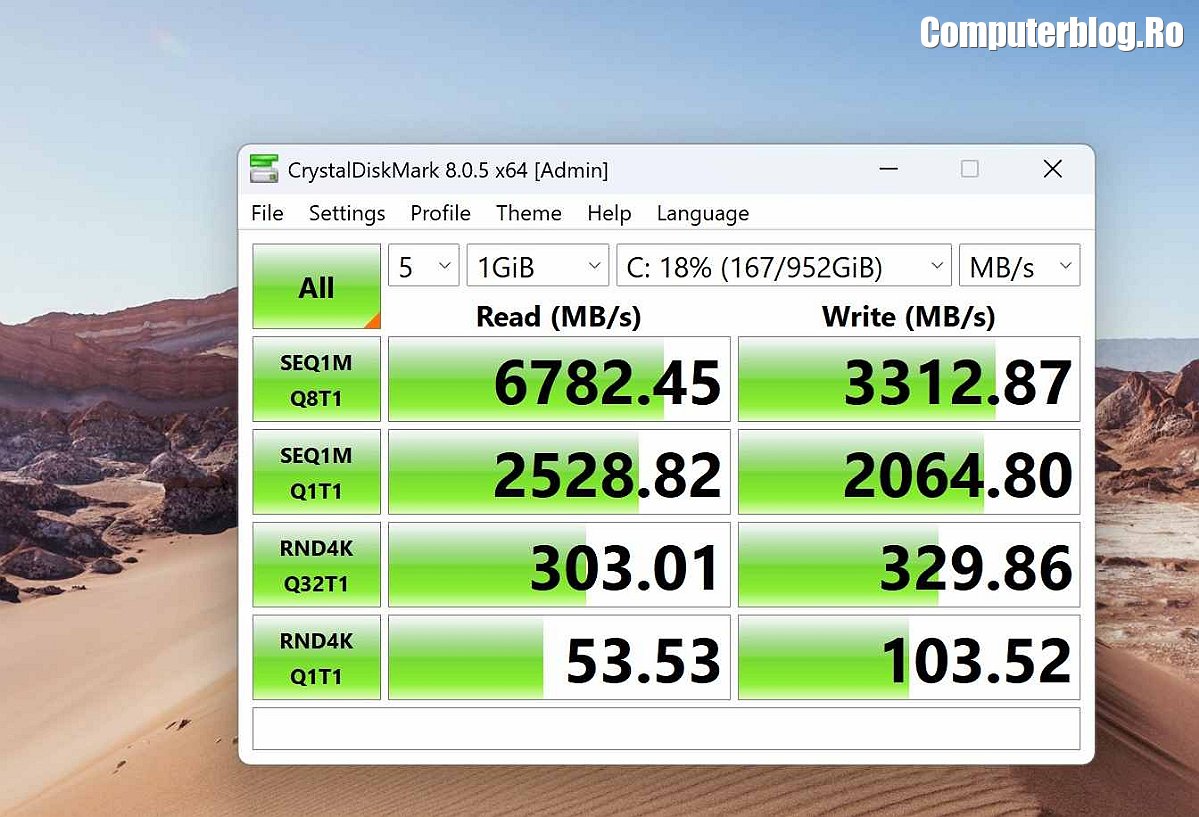Expand the 1GiB test size dropdown
Viewport: 1199px width, 817px height.
pos(537,267)
